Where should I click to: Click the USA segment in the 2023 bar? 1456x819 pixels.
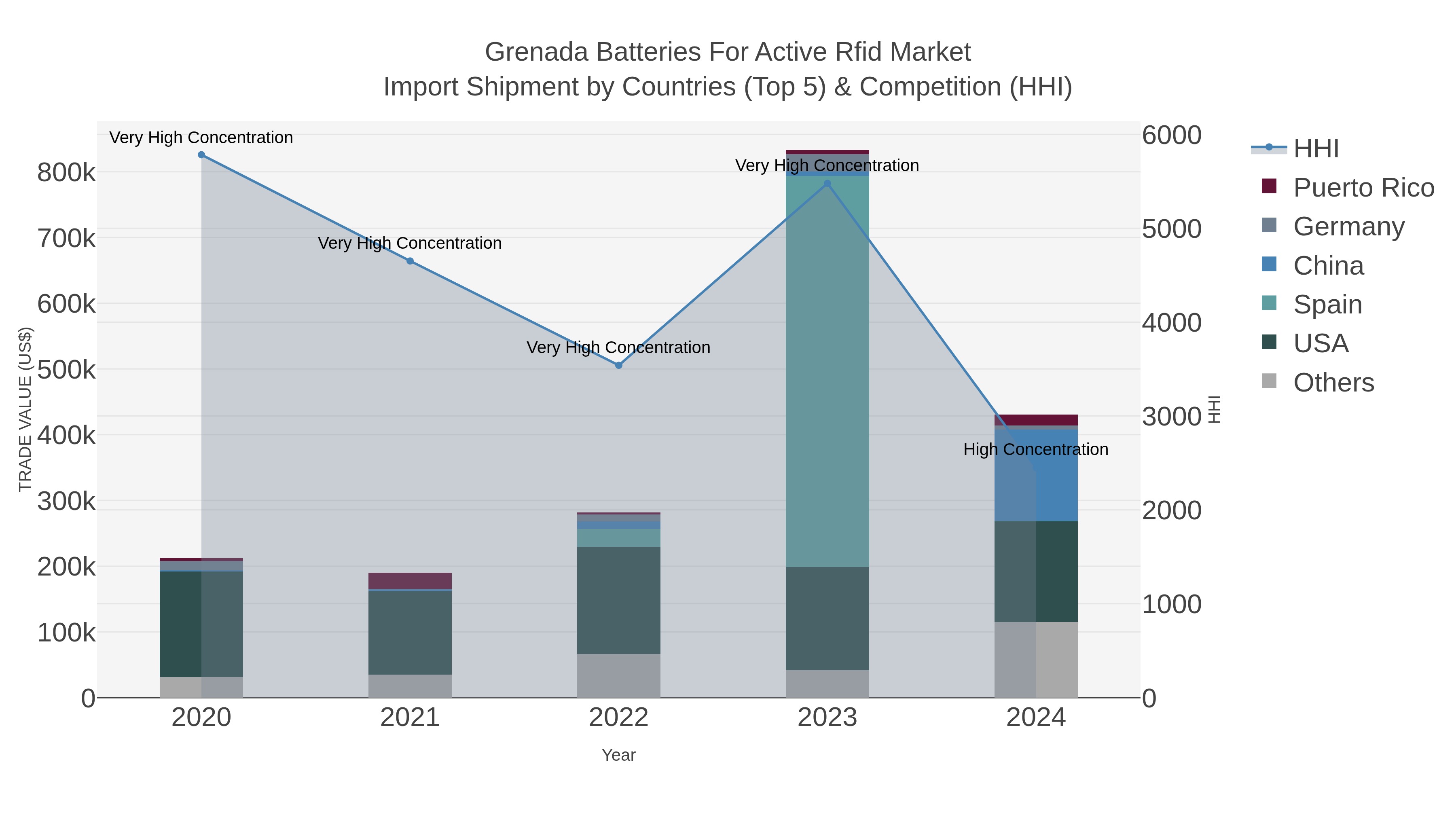point(827,618)
